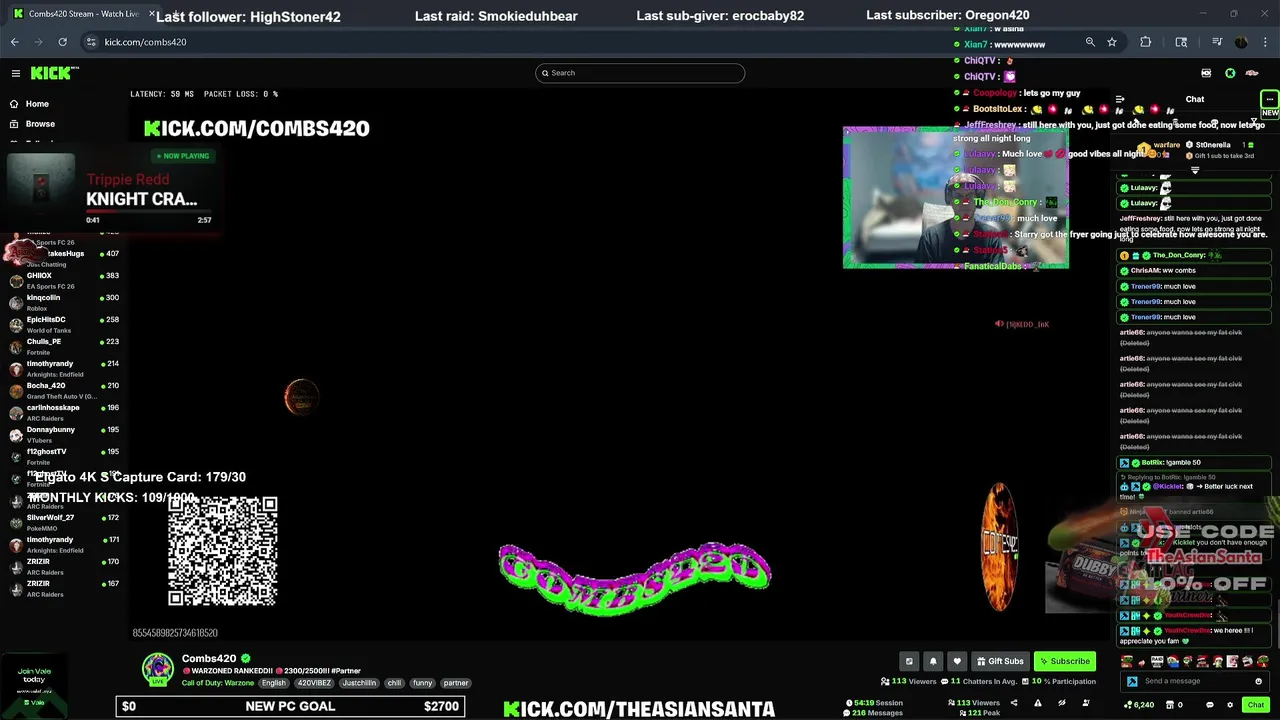Screen dimensions: 1280x720
Task: Open emoji picker in chat input
Action: (1258, 681)
